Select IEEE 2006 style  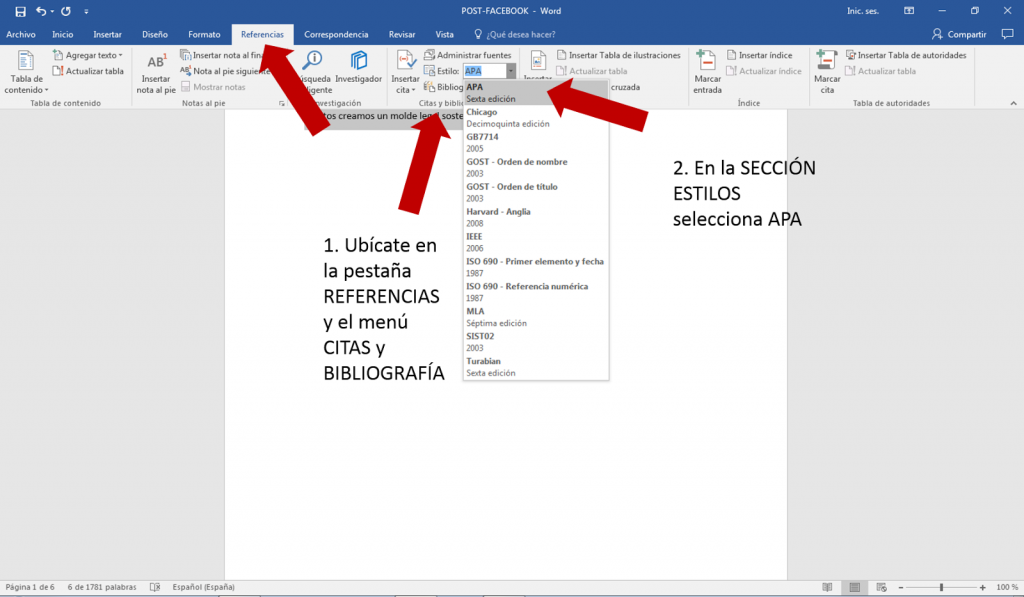[536, 242]
